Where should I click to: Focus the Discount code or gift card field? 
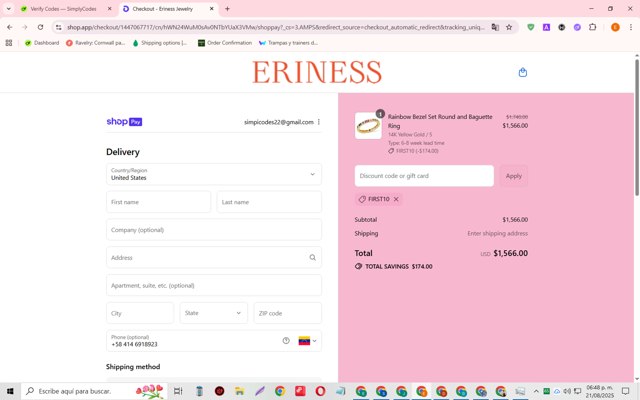tap(424, 176)
